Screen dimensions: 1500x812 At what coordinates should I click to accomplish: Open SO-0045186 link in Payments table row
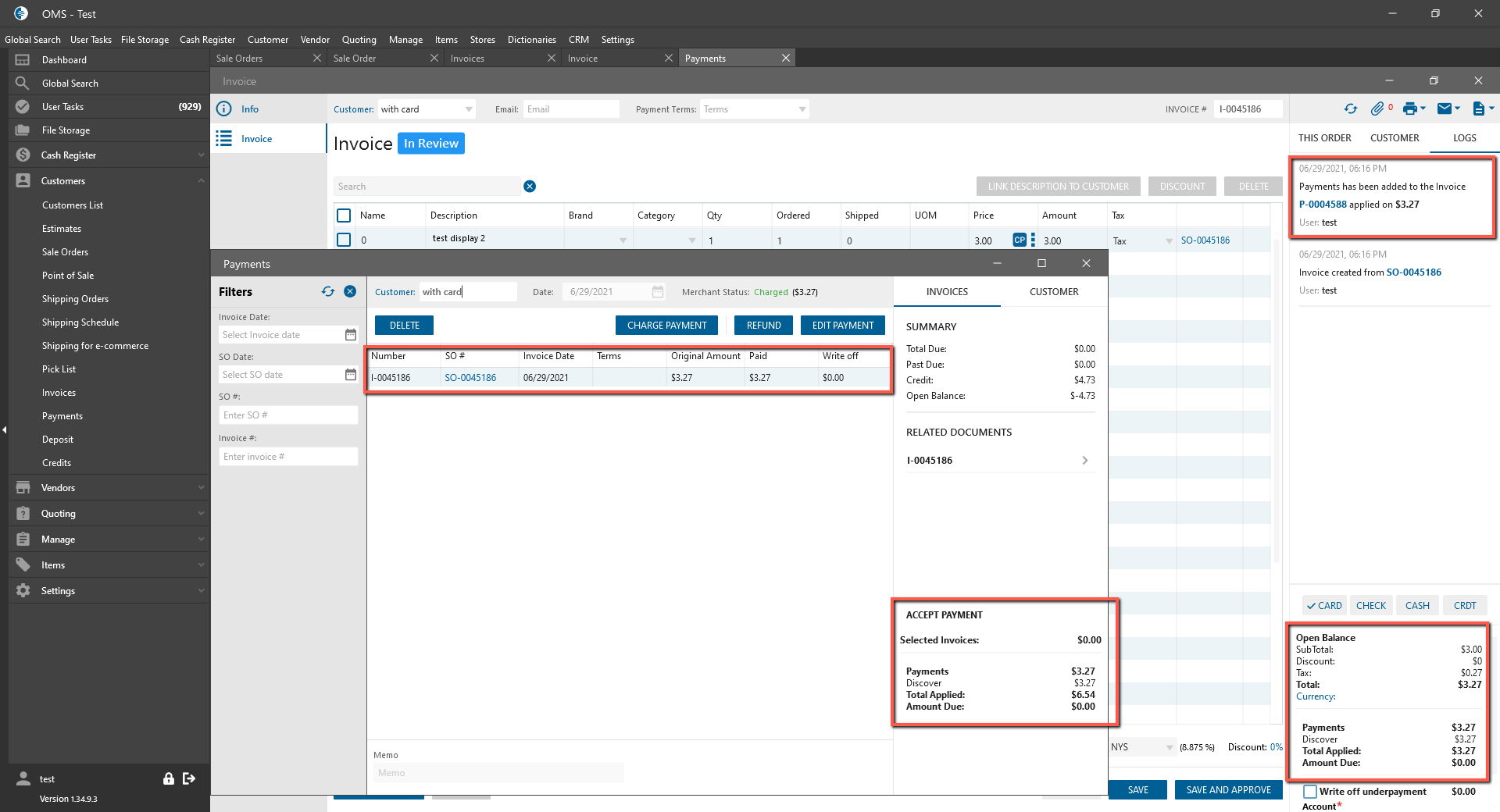[x=470, y=378]
